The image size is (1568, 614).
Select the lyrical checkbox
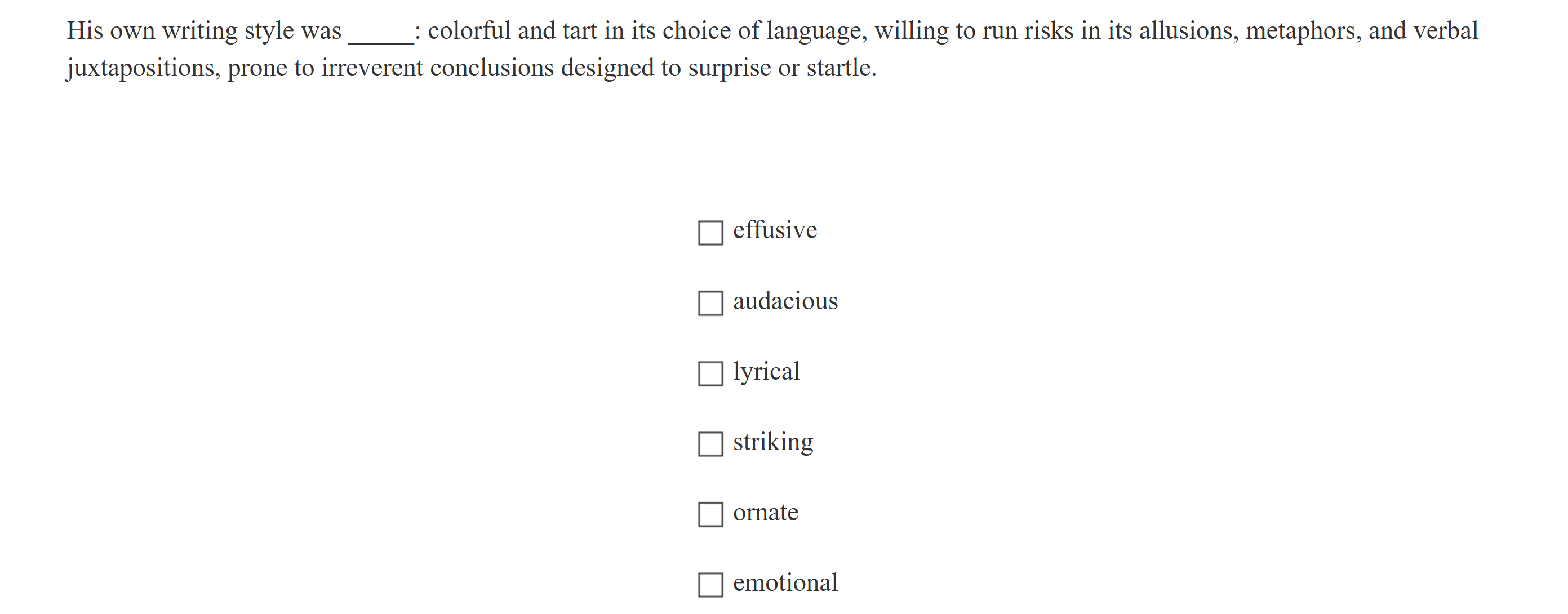[710, 373]
